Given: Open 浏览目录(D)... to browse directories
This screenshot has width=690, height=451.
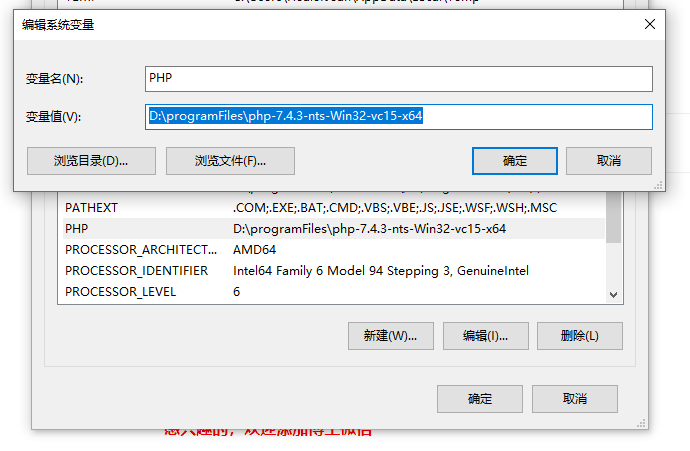Looking at the screenshot, I should [x=91, y=161].
